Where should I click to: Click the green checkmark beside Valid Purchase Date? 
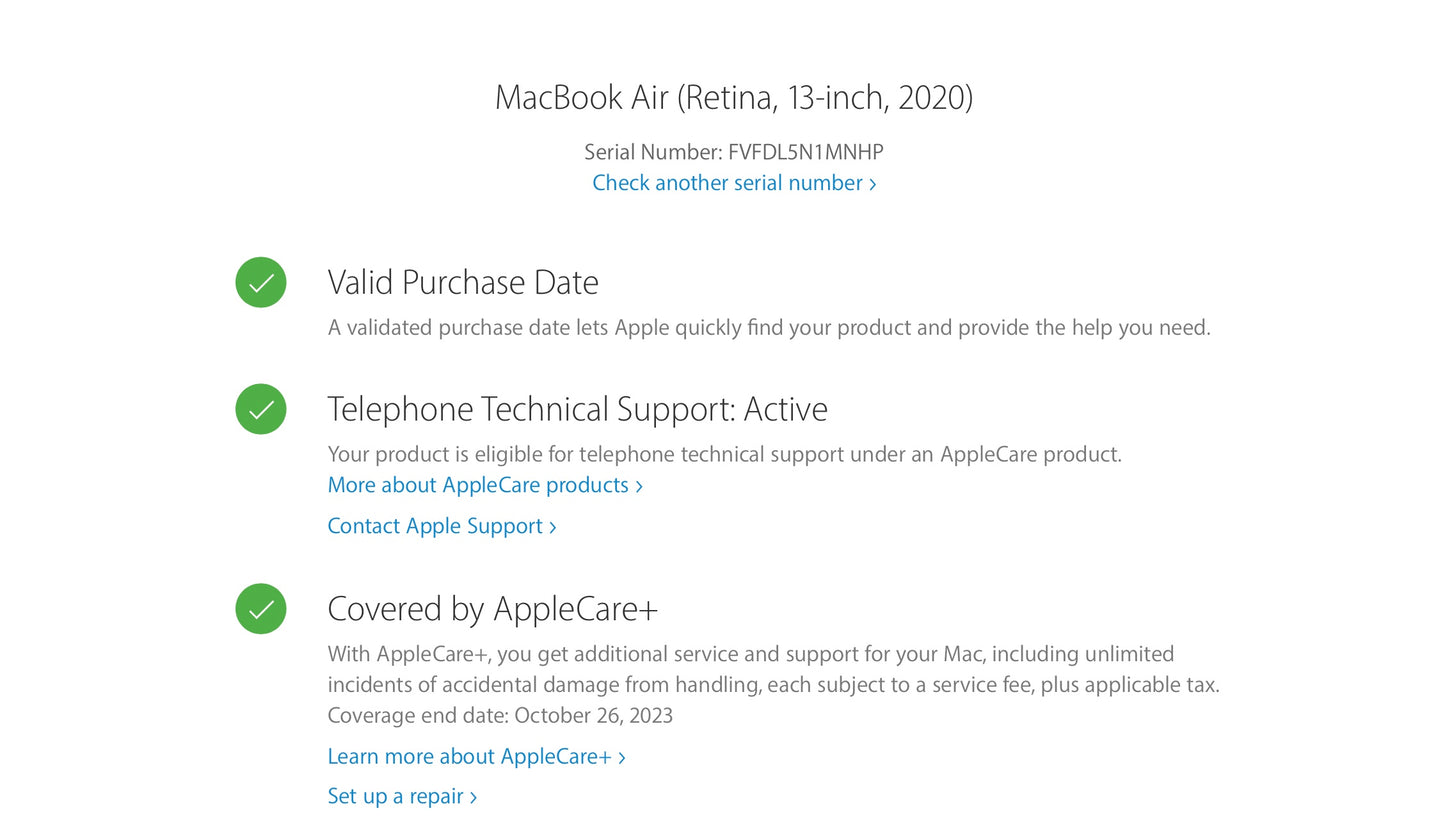click(x=261, y=282)
